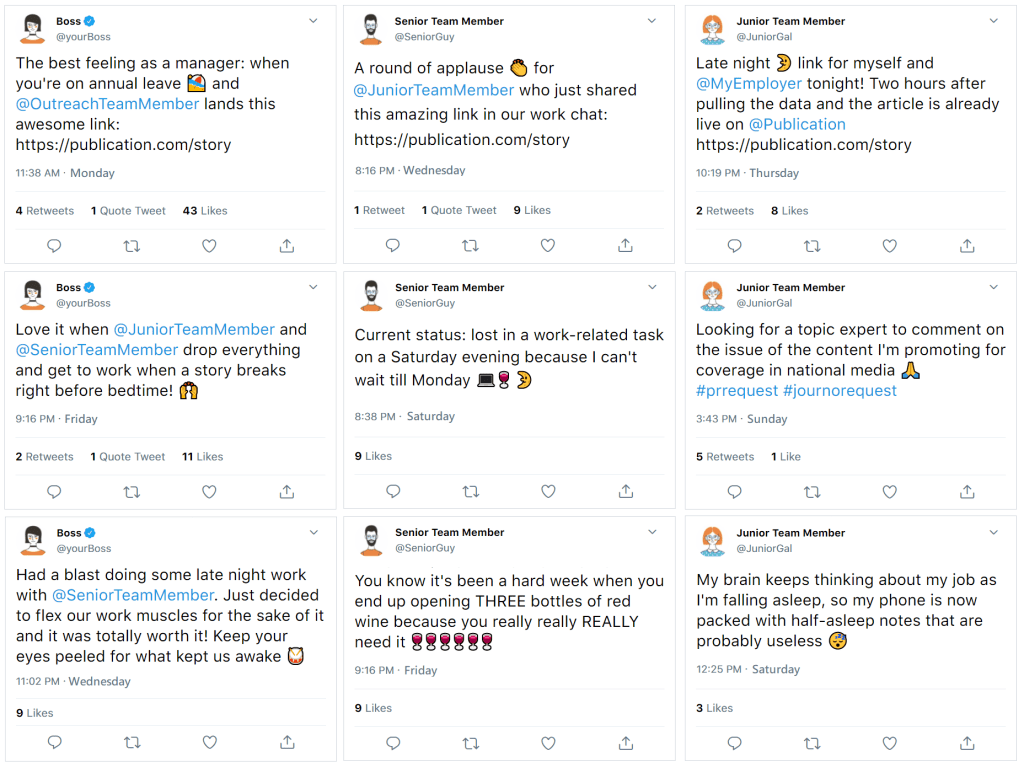Like the Saturday evening work-related task tweet
1024x767 pixels.
click(x=548, y=491)
